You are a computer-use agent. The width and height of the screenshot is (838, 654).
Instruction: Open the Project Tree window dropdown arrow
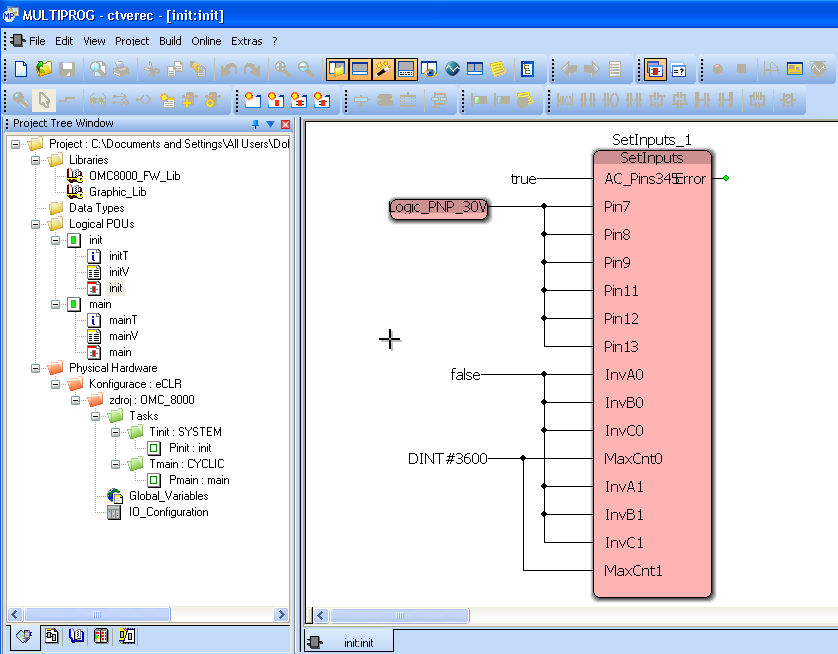click(270, 124)
